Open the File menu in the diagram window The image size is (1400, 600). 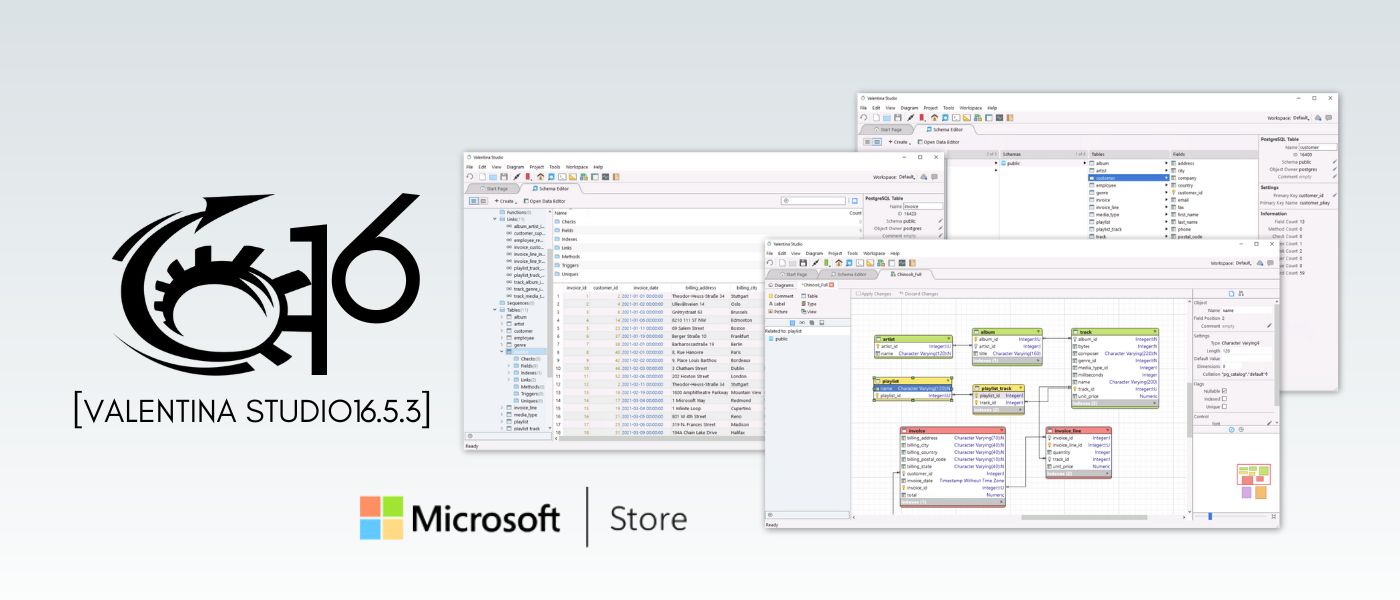tap(770, 253)
